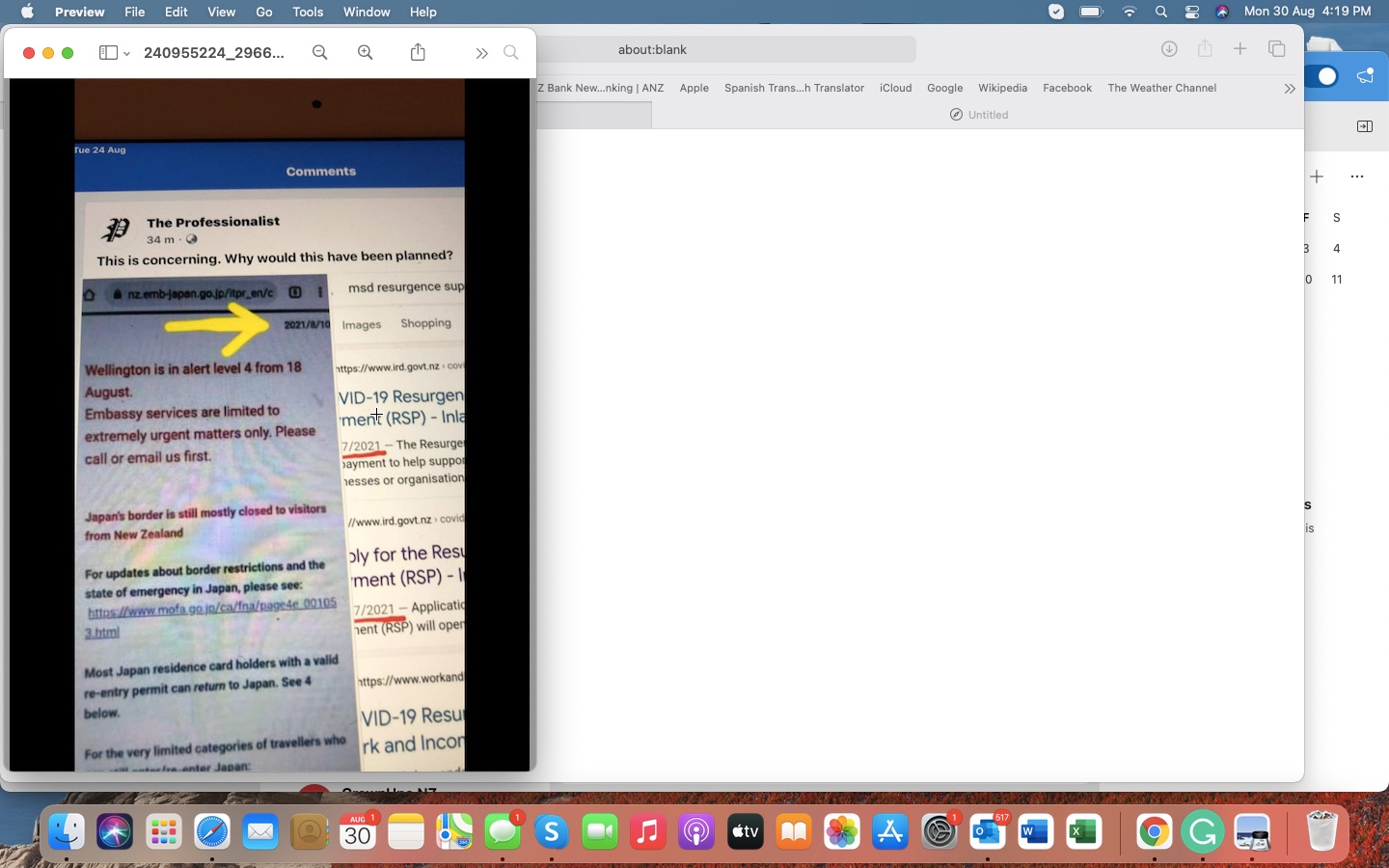Open the Facebook bookmark
This screenshot has height=868, width=1389.
click(x=1068, y=88)
